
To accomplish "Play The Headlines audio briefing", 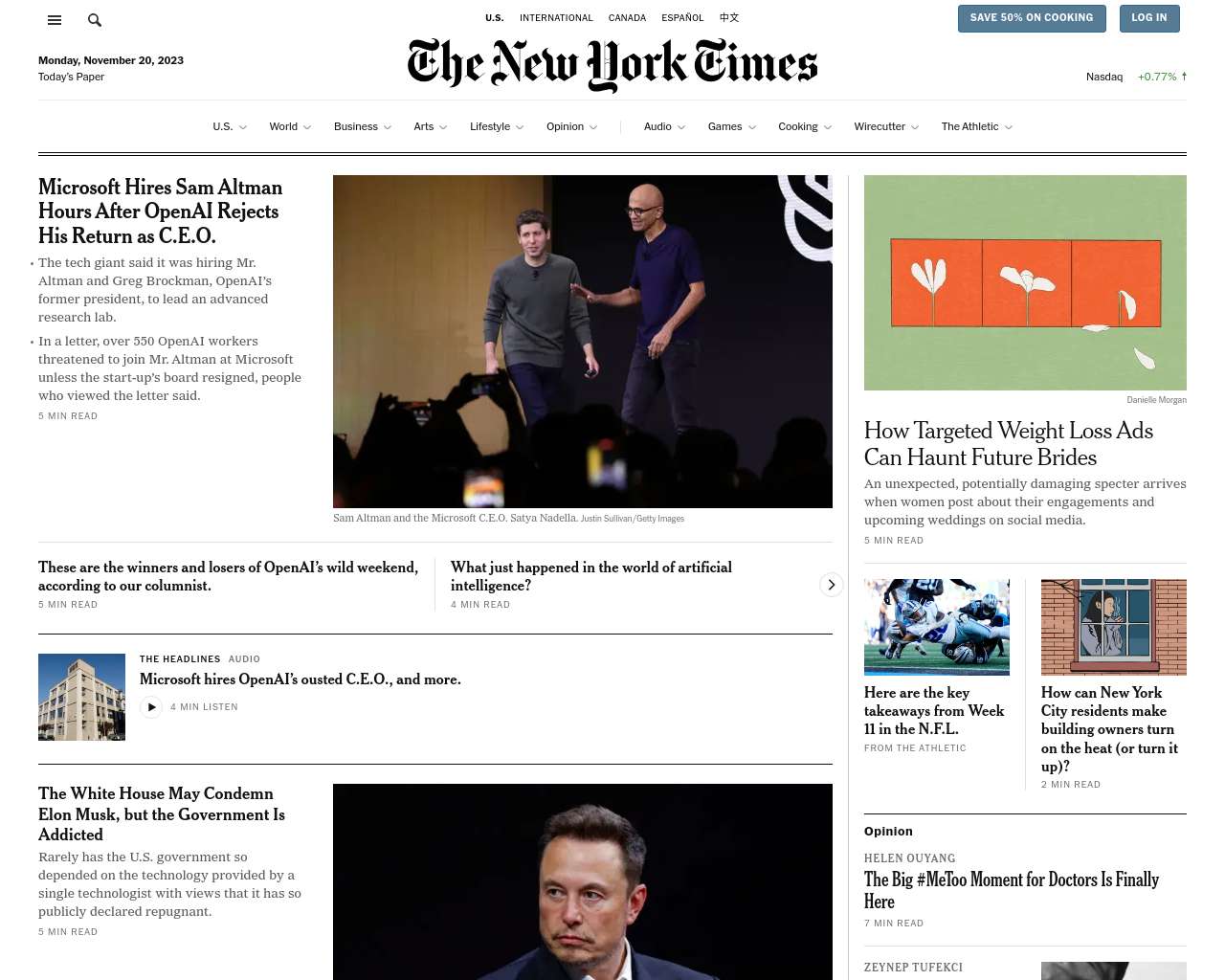I will click(151, 707).
